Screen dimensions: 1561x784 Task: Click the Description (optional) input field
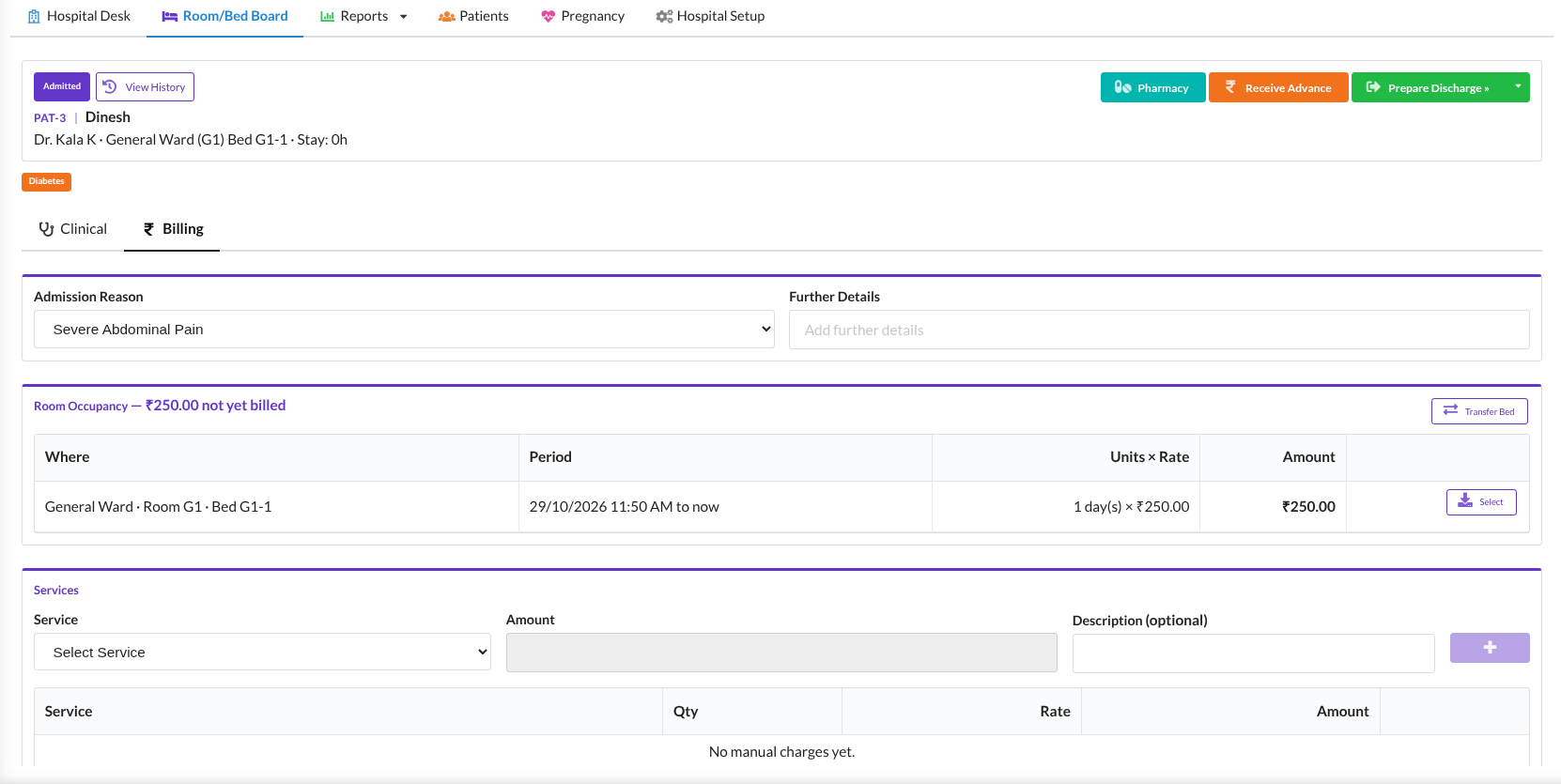click(x=1254, y=653)
